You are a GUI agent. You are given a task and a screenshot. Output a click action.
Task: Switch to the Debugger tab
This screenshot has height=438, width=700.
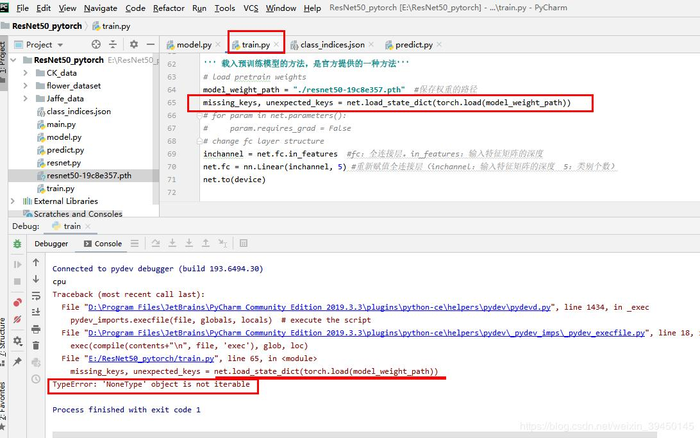coord(51,243)
